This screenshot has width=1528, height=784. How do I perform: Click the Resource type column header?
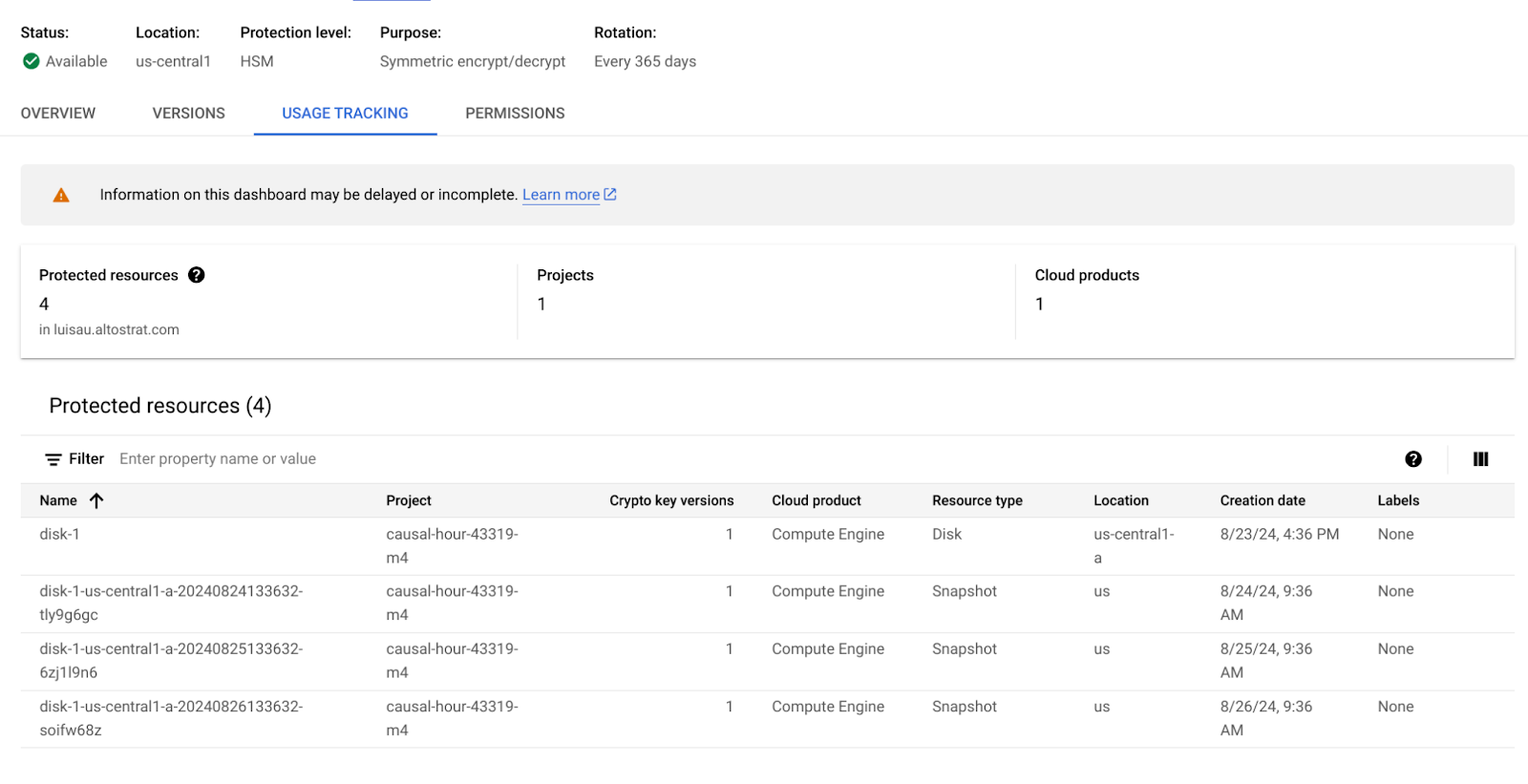click(977, 500)
